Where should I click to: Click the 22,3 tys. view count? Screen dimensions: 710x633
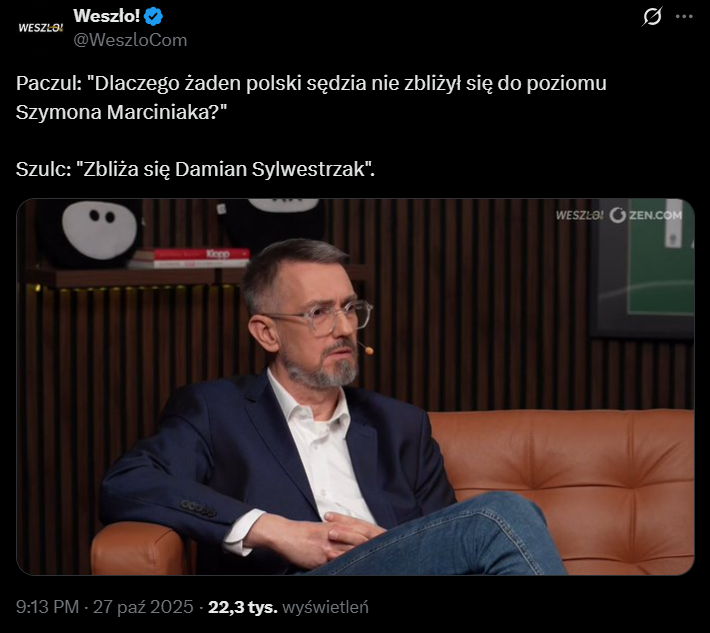pyautogui.click(x=242, y=607)
